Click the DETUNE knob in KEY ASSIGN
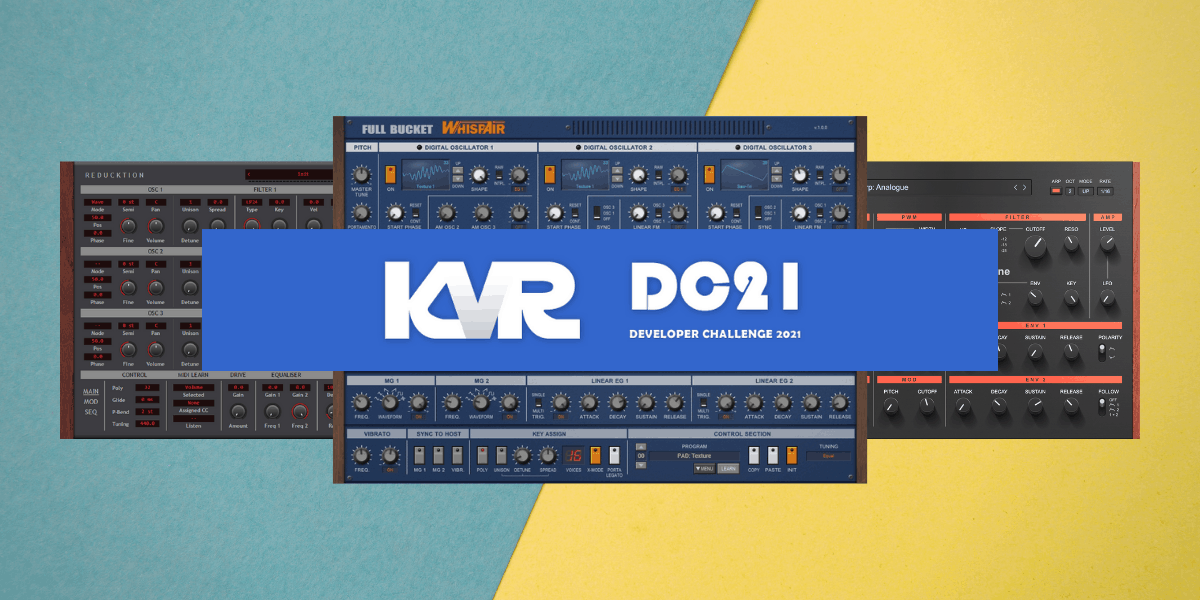This screenshot has width=1200, height=600. point(522,455)
